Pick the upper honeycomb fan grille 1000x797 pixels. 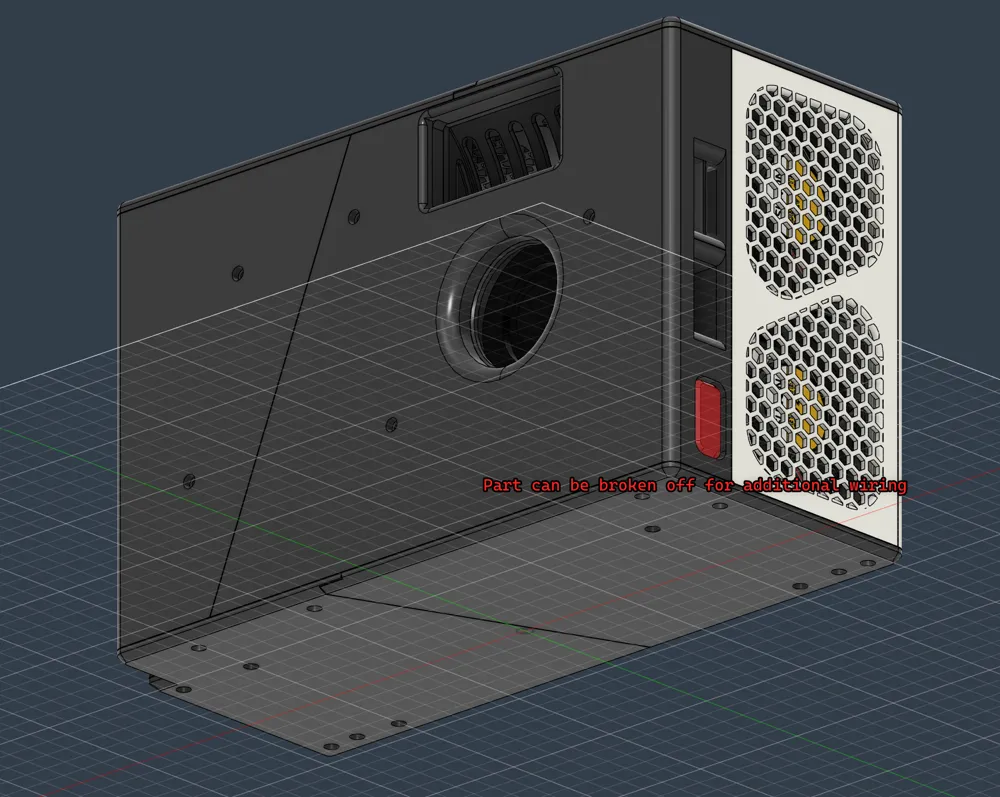coord(814,191)
